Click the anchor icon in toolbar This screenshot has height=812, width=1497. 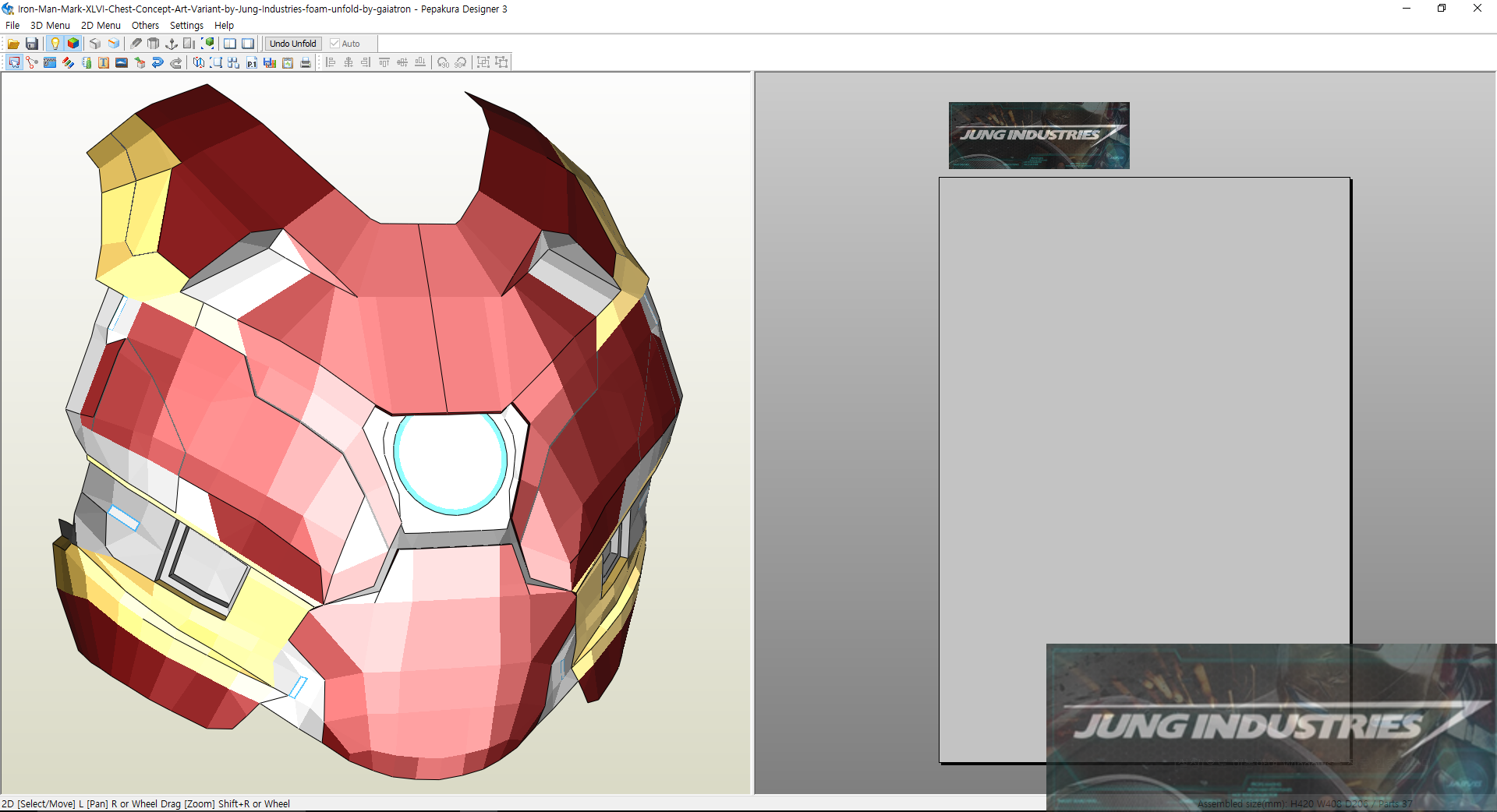(172, 44)
